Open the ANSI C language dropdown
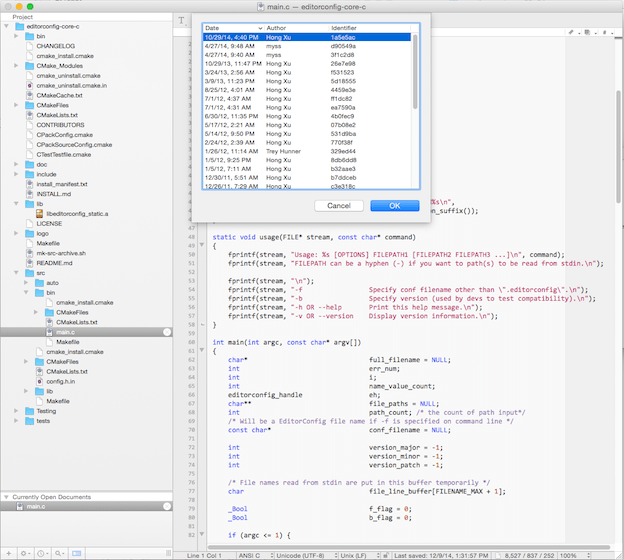This screenshot has width=624, height=560. coord(253,554)
